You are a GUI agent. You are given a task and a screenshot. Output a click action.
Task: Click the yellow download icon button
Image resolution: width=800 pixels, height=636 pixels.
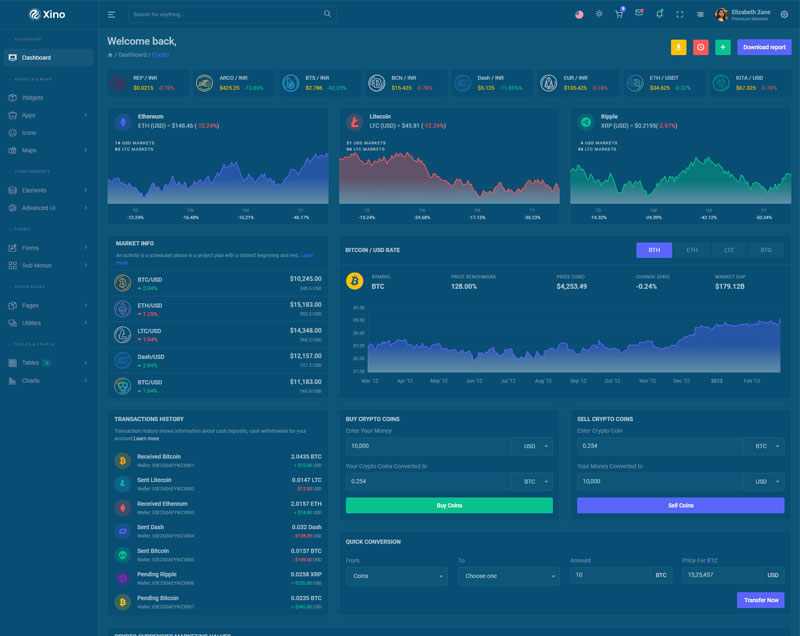[679, 47]
